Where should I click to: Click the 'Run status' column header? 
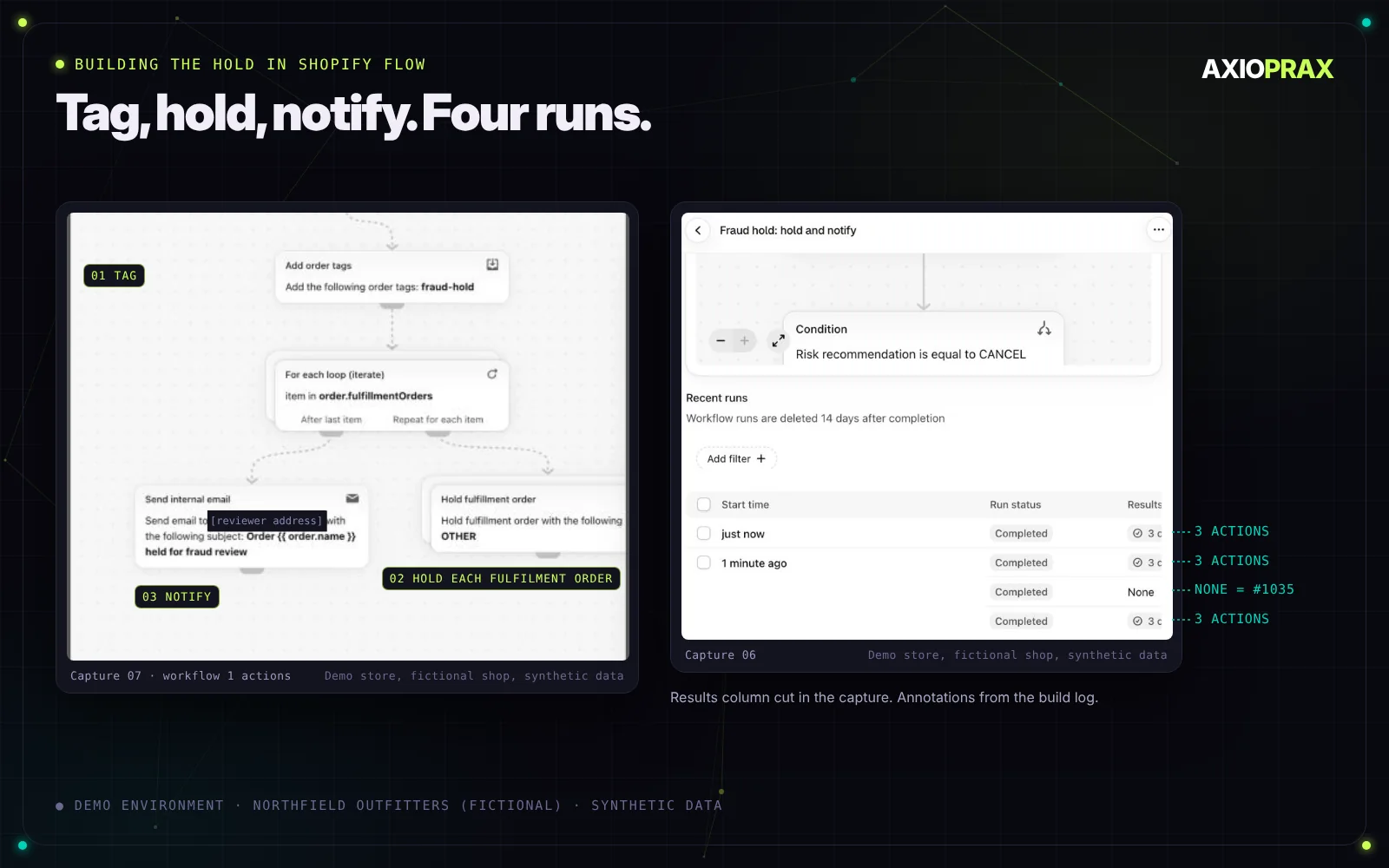pos(1015,504)
